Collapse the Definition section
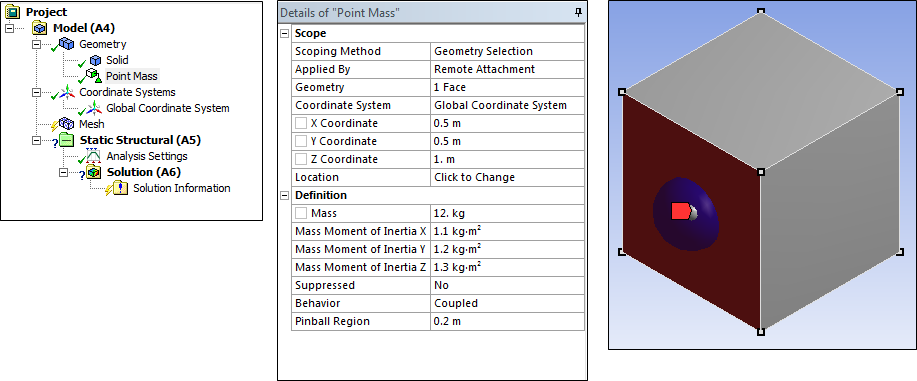This screenshot has width=917, height=381. click(285, 195)
